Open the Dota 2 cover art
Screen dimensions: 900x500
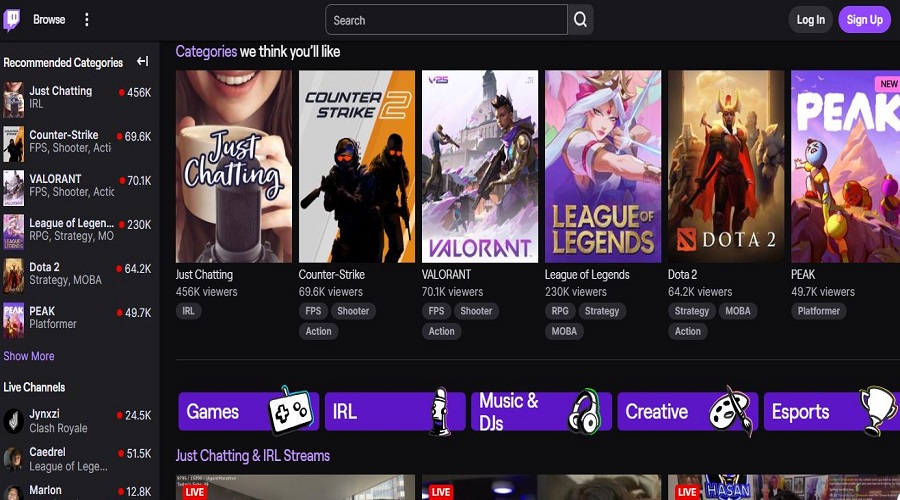726,166
